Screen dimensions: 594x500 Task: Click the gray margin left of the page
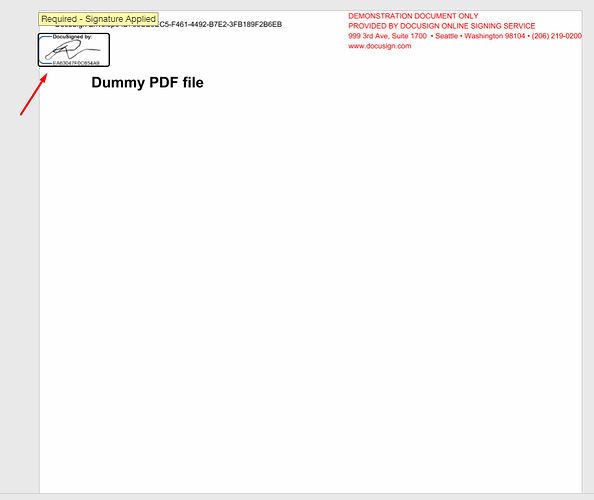point(19,265)
